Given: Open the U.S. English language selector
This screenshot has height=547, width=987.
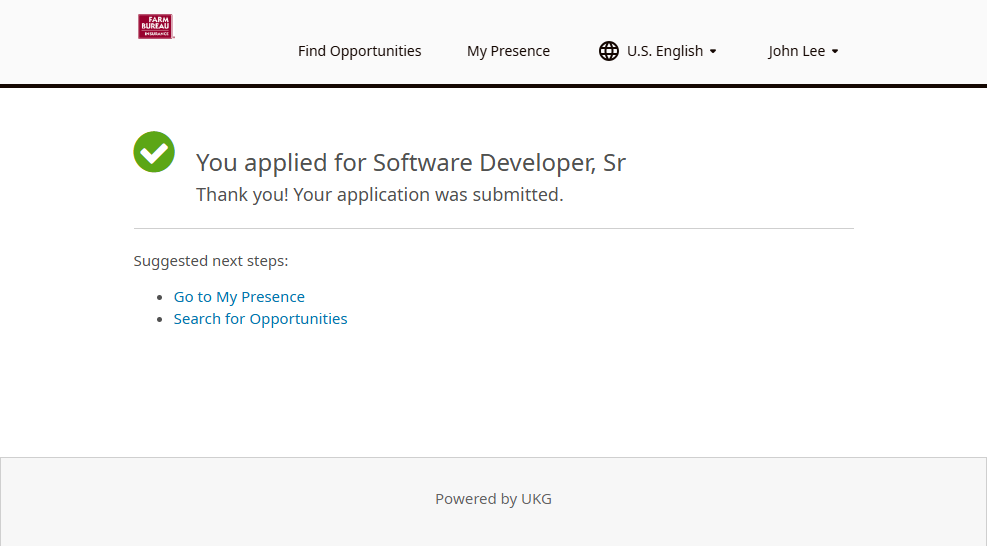Looking at the screenshot, I should click(x=665, y=51).
